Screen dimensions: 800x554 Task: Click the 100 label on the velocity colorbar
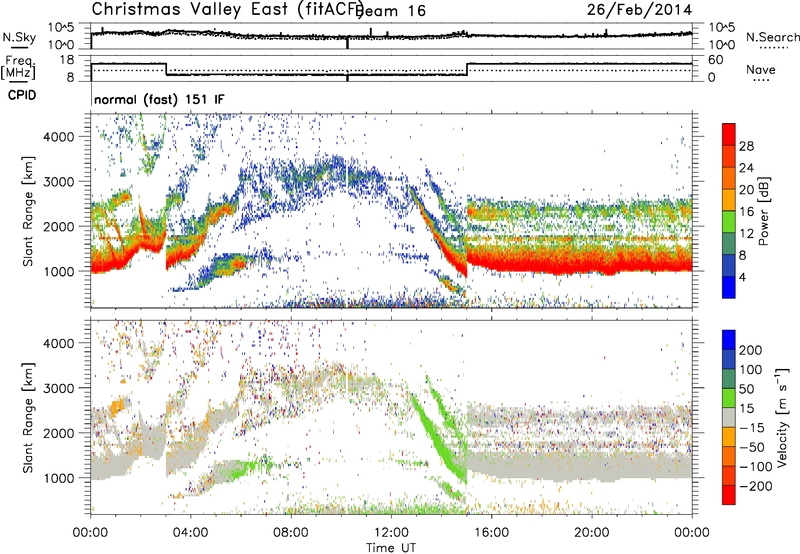click(751, 370)
